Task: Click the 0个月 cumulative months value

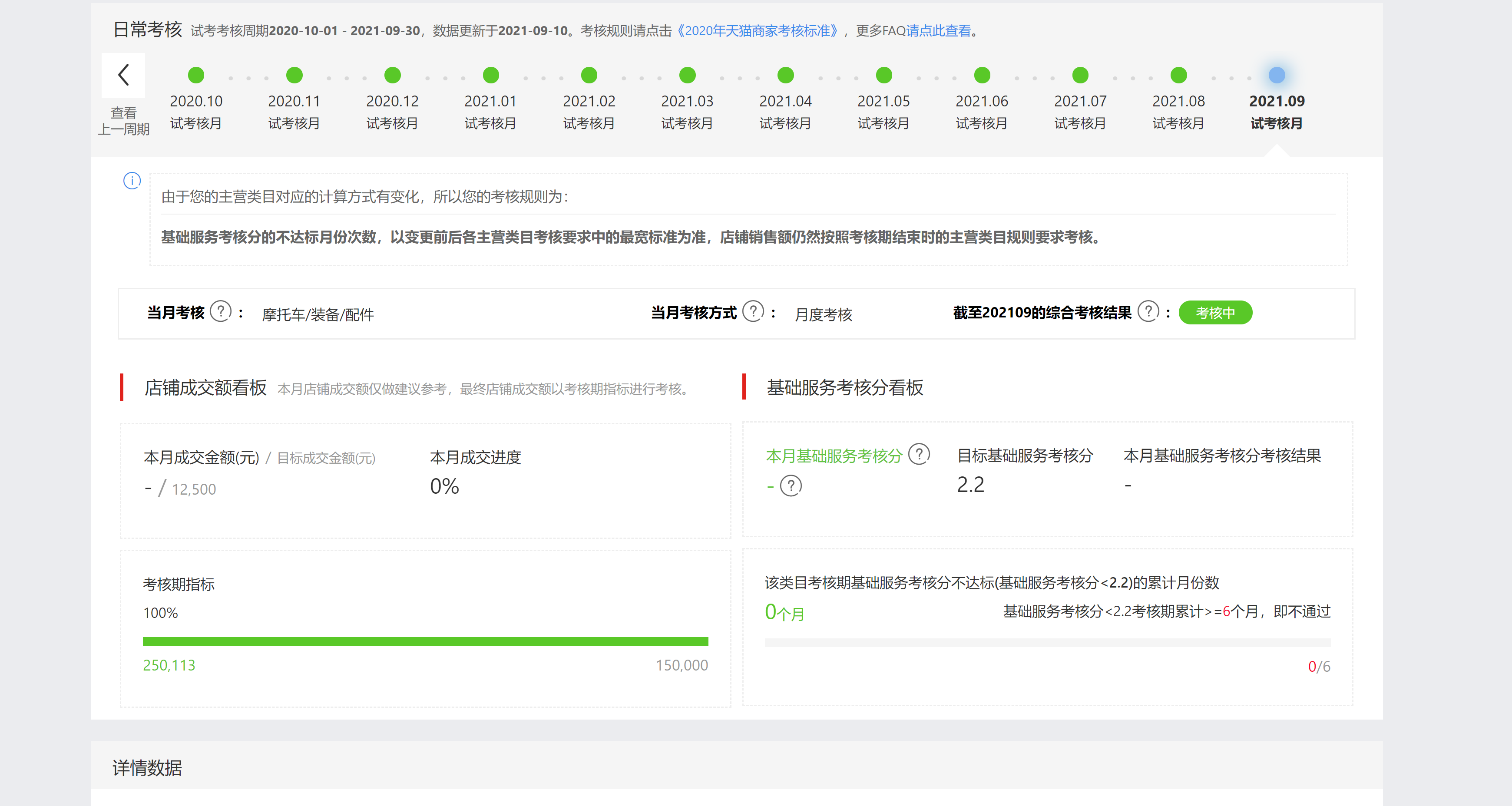Action: click(784, 612)
